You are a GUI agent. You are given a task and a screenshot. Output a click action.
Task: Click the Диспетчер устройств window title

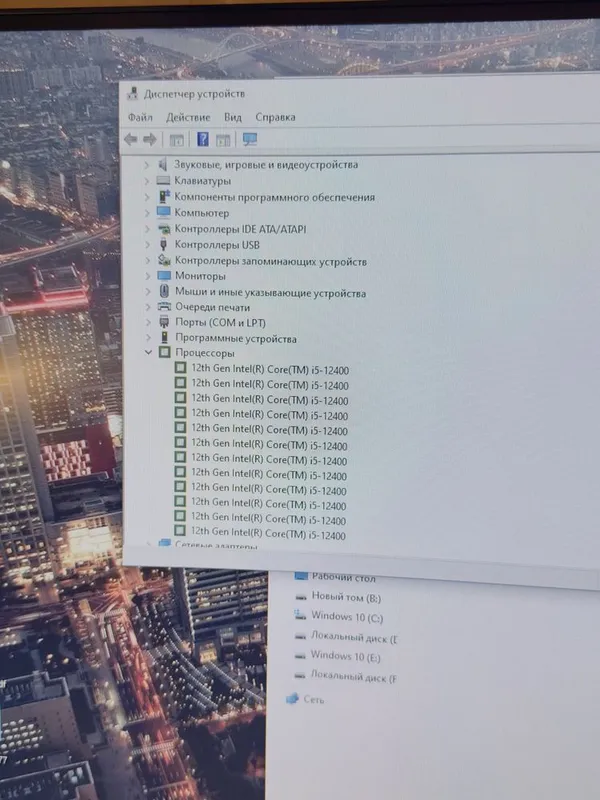coord(194,94)
